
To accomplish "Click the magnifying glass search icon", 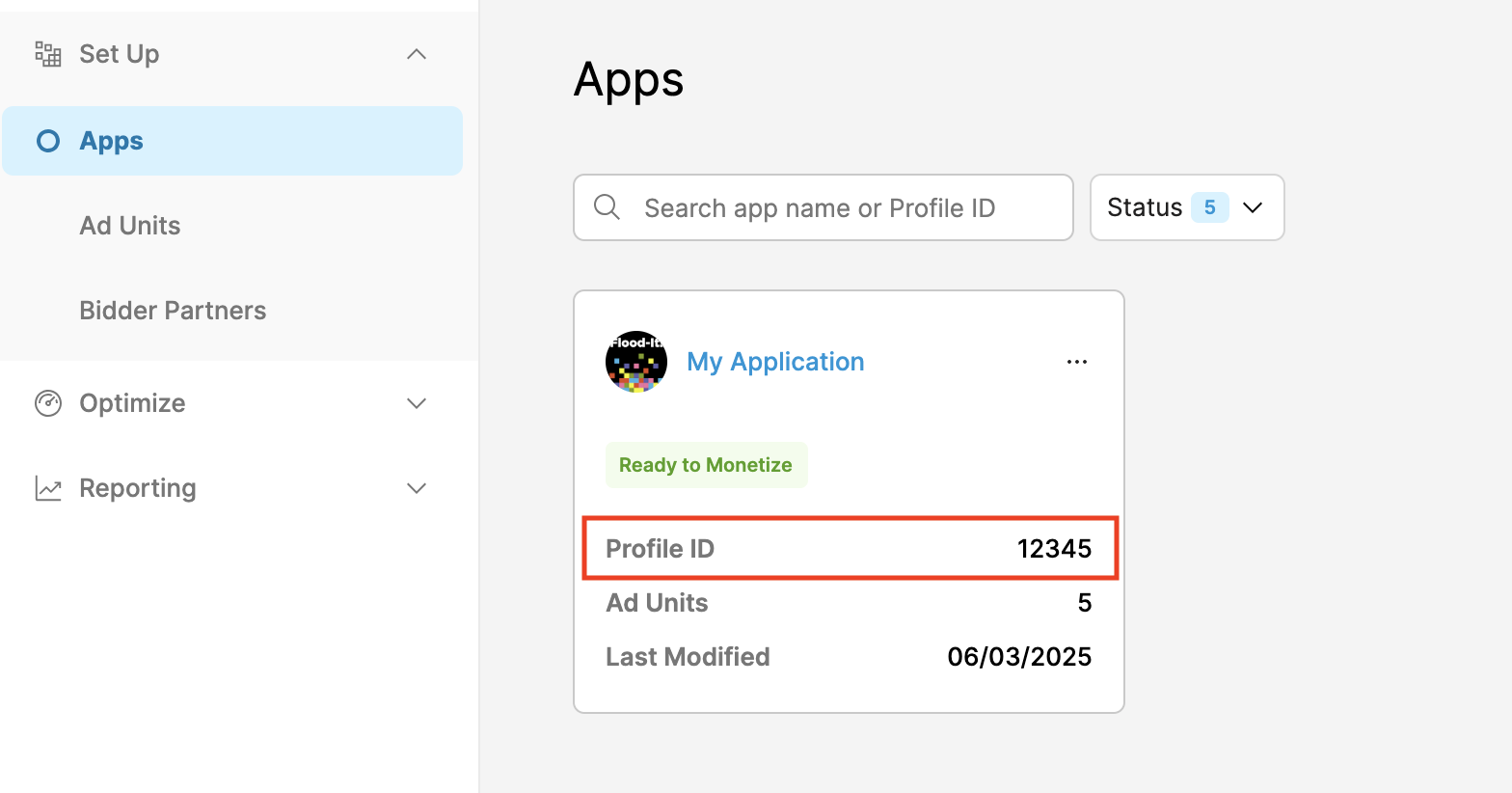I will pyautogui.click(x=607, y=207).
